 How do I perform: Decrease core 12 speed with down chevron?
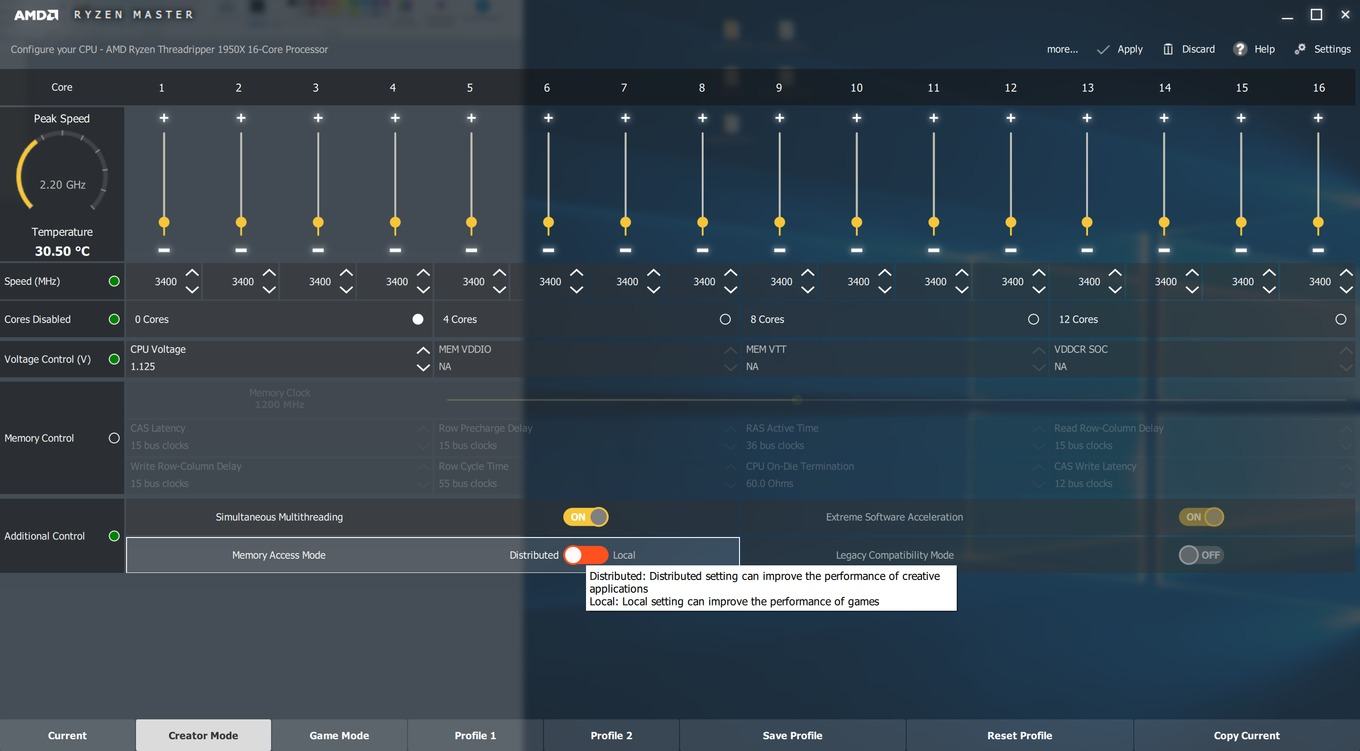1039,290
